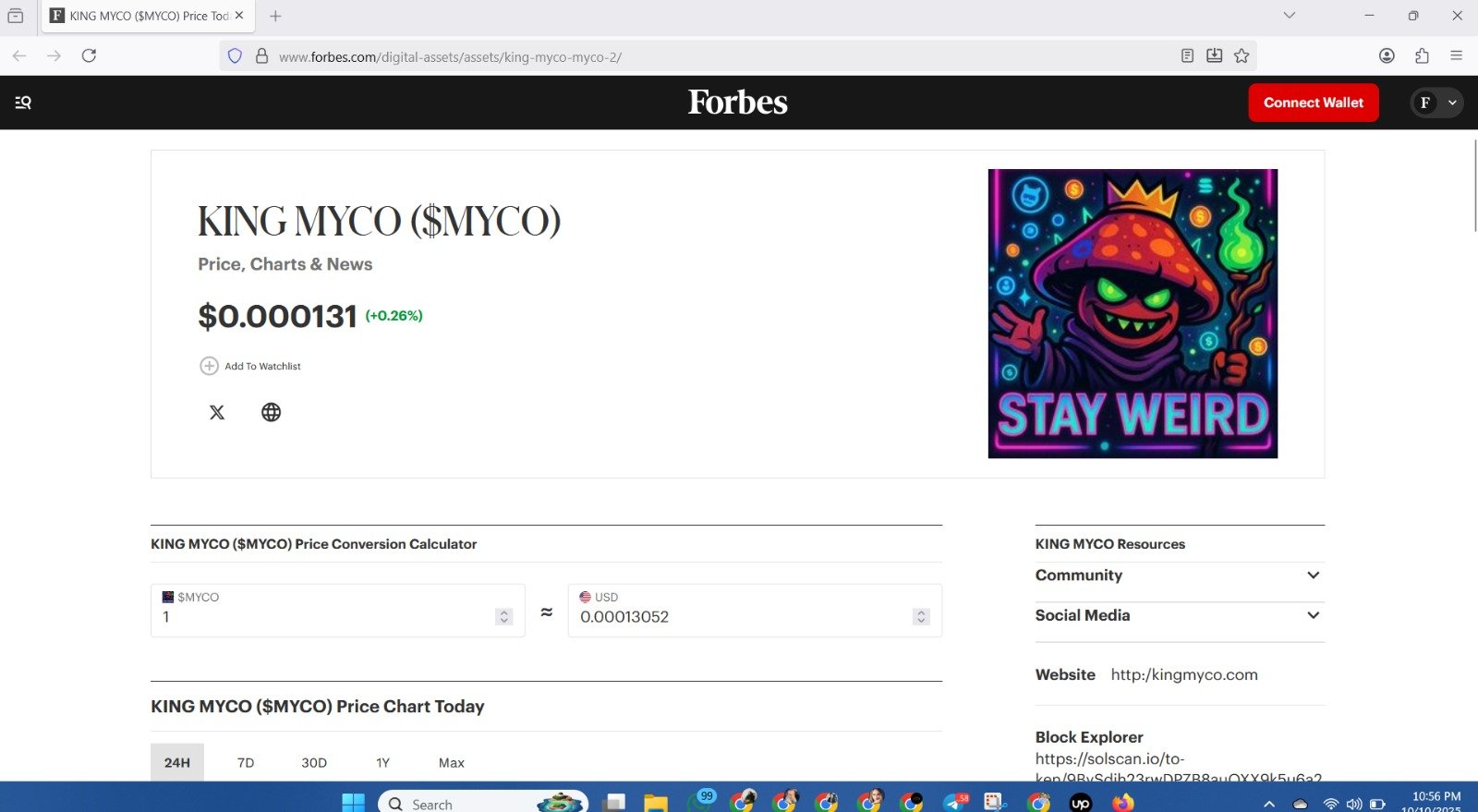Image resolution: width=1478 pixels, height=812 pixels.
Task: Open the globe website icon
Action: tap(271, 412)
